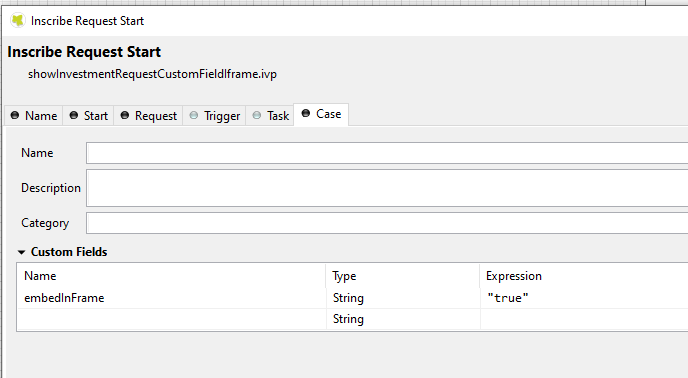Image resolution: width=688 pixels, height=378 pixels.
Task: Edit the "true" expression cell
Action: [584, 298]
